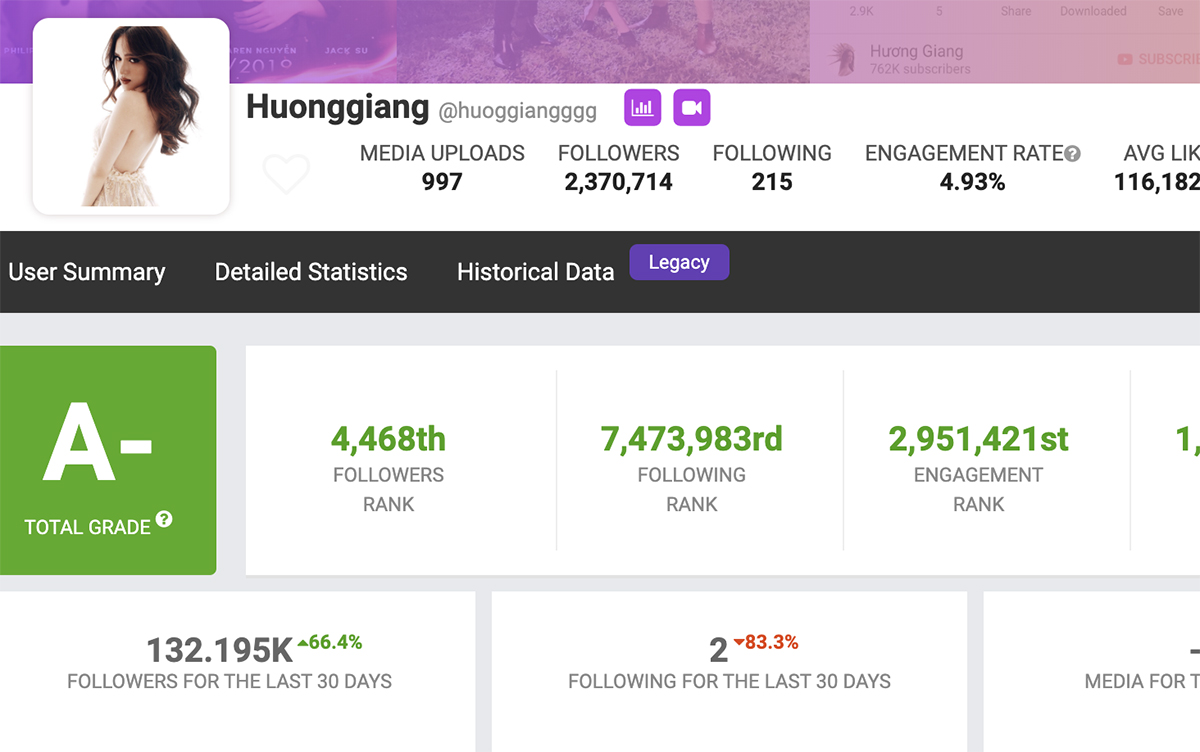Click the Total Grade help question mark
1200x752 pixels.
pos(164,520)
